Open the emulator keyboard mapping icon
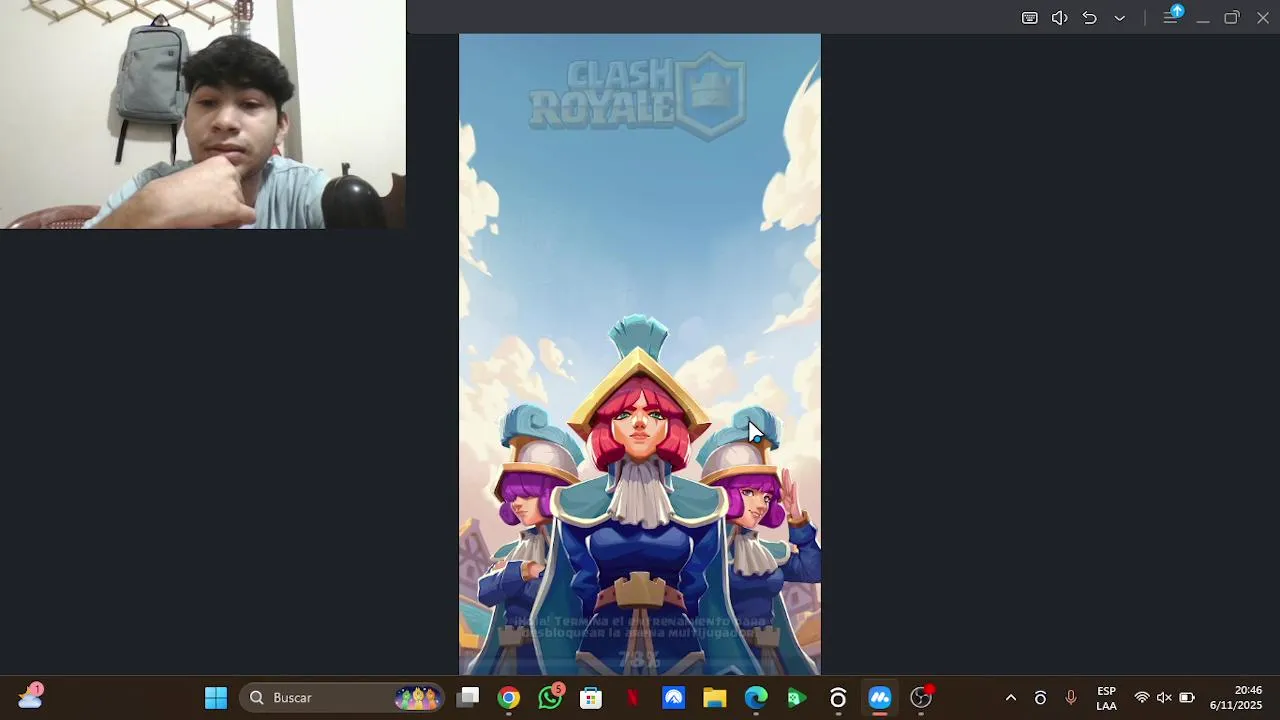The width and height of the screenshot is (1280, 720). coord(1029,18)
